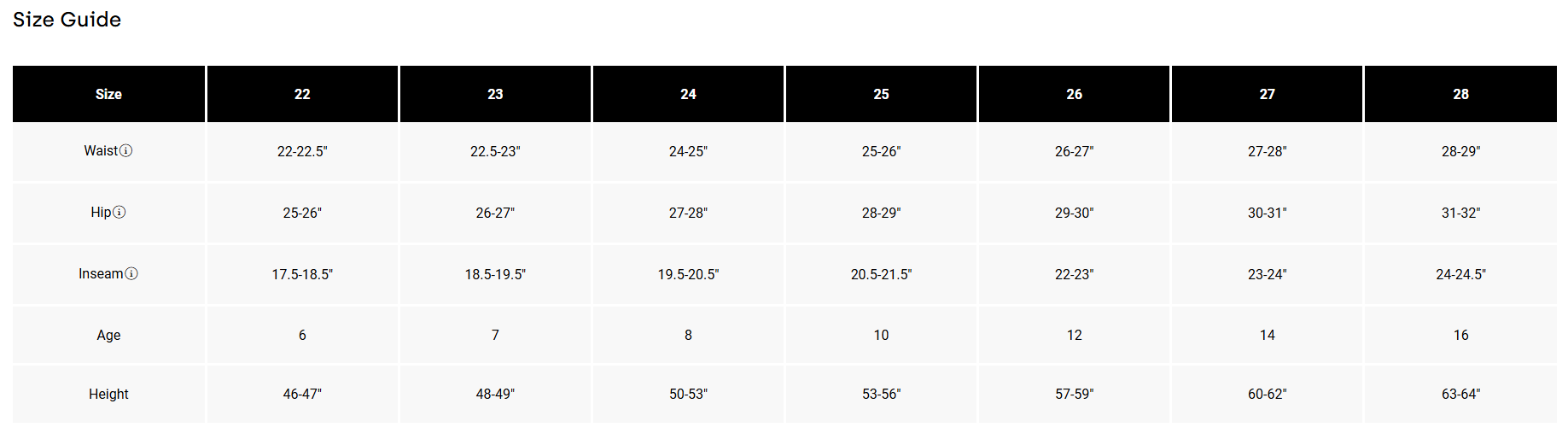Click the Size header cell

(x=108, y=94)
